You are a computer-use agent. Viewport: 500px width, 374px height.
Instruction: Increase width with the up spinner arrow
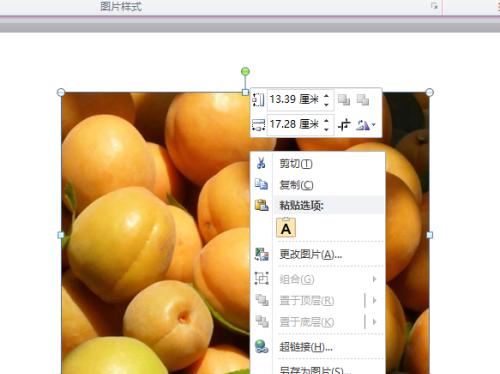[327, 120]
